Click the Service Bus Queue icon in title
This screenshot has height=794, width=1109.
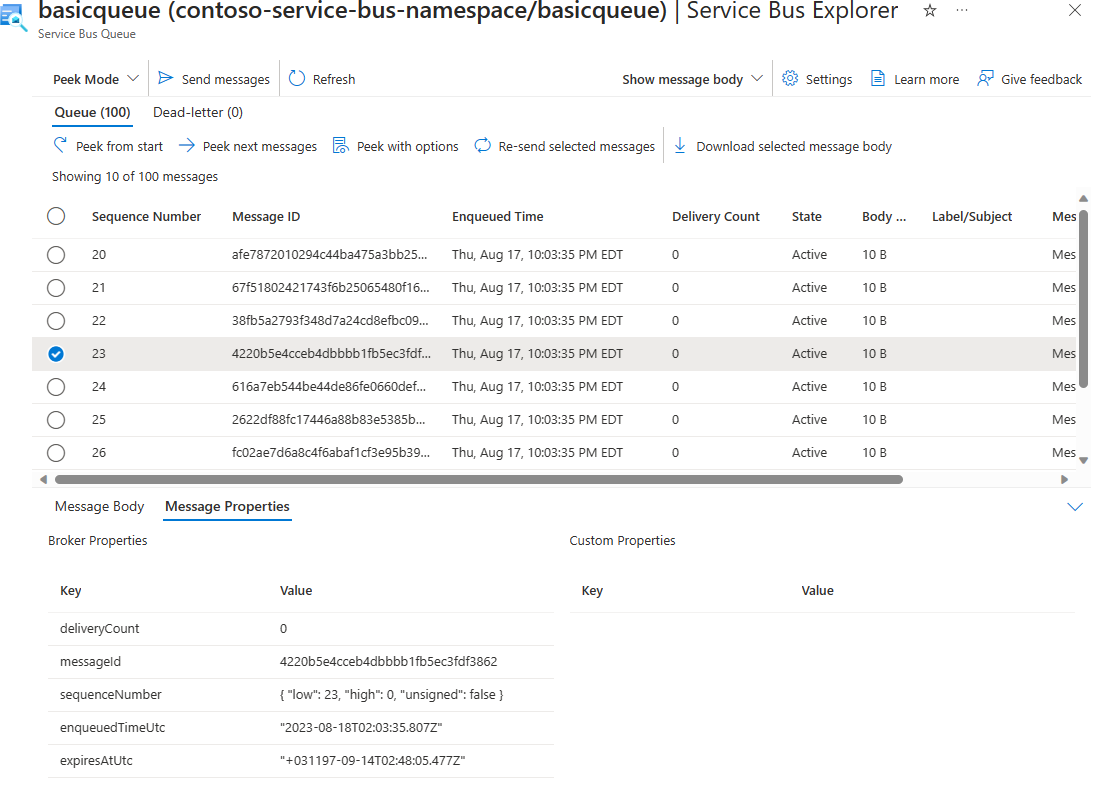(x=13, y=18)
